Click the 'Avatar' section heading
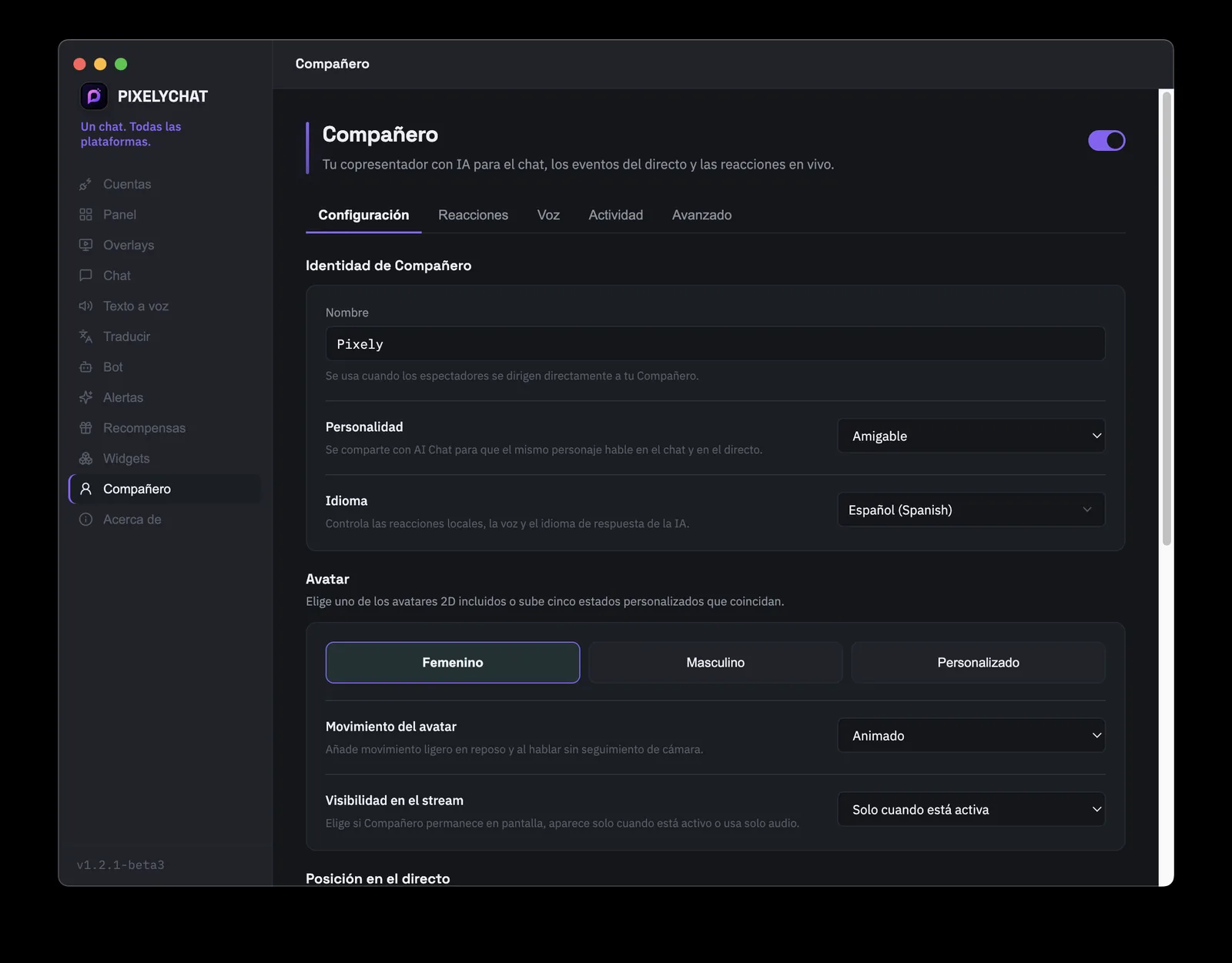The width and height of the screenshot is (1232, 963). tap(327, 579)
